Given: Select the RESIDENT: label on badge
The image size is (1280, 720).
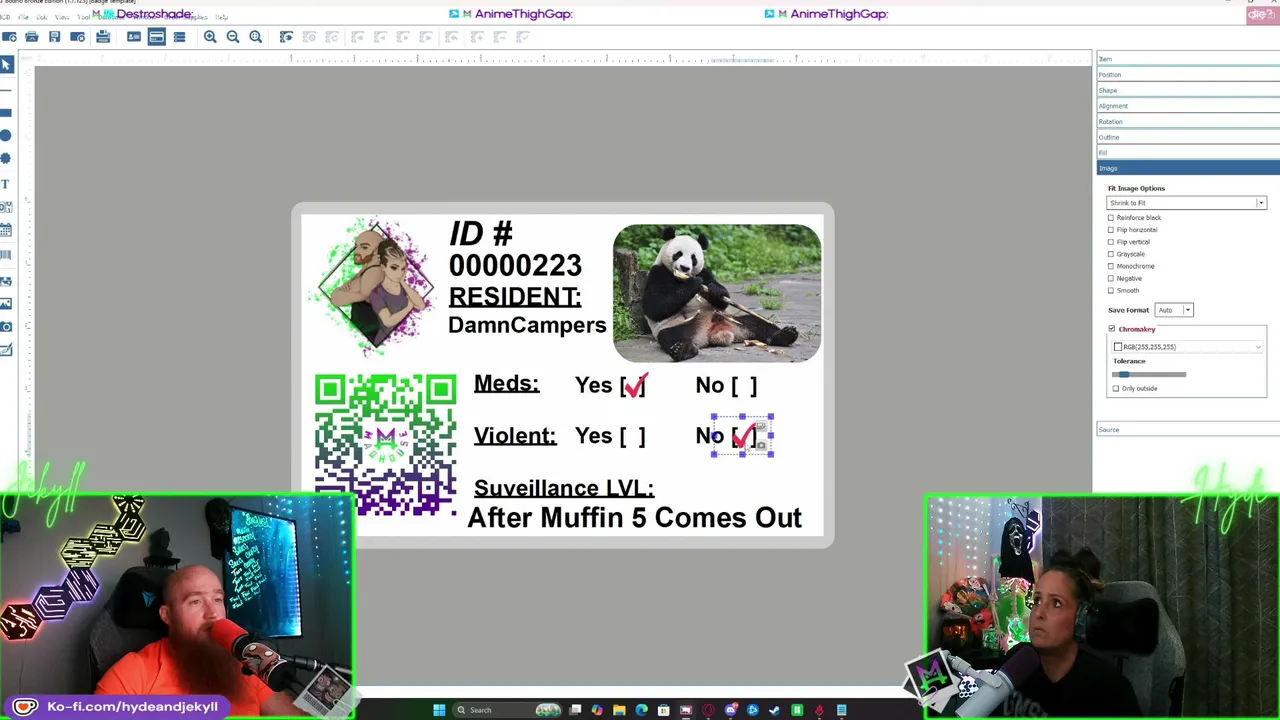Looking at the screenshot, I should coord(515,297).
